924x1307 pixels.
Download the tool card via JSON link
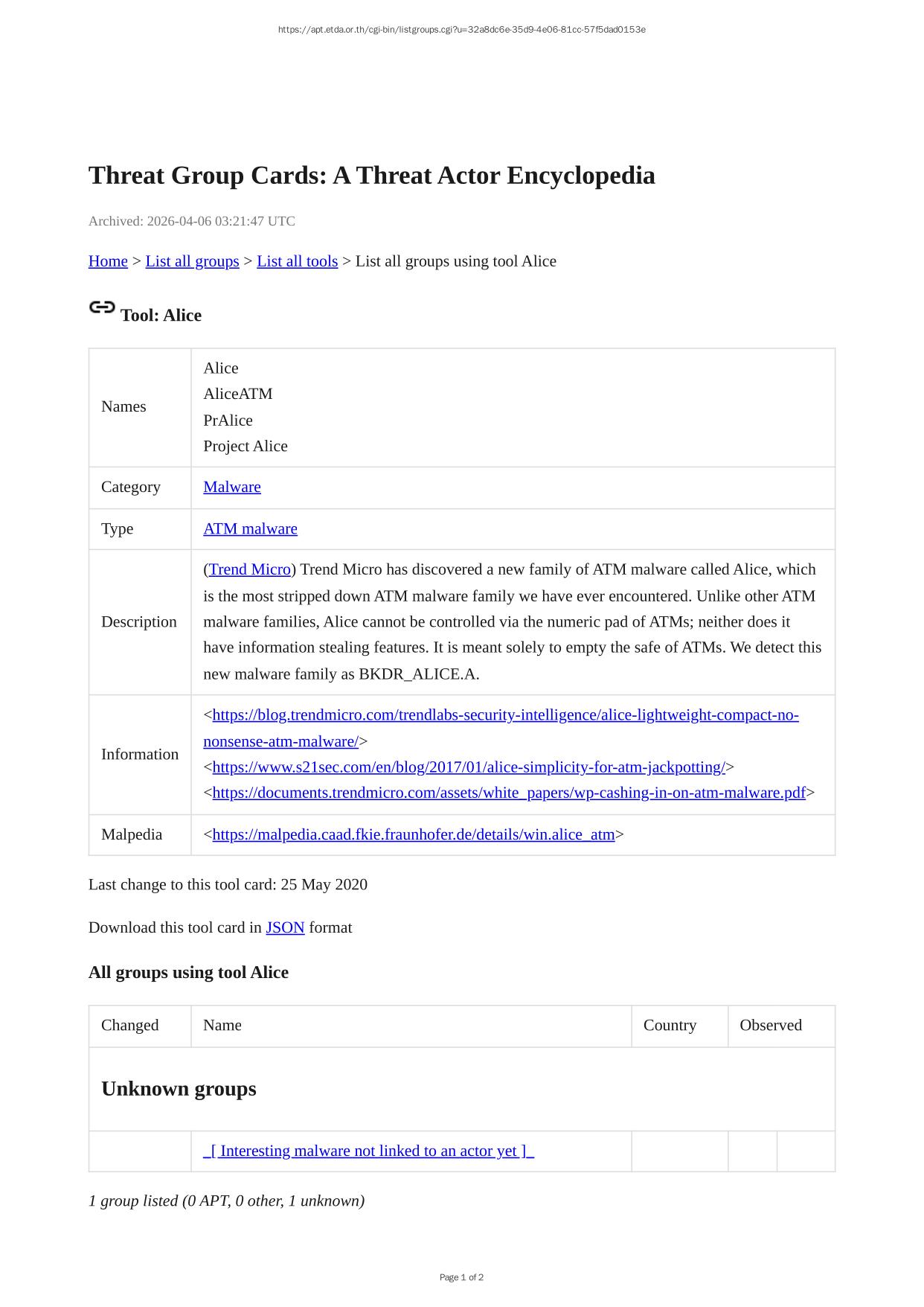coord(285,927)
